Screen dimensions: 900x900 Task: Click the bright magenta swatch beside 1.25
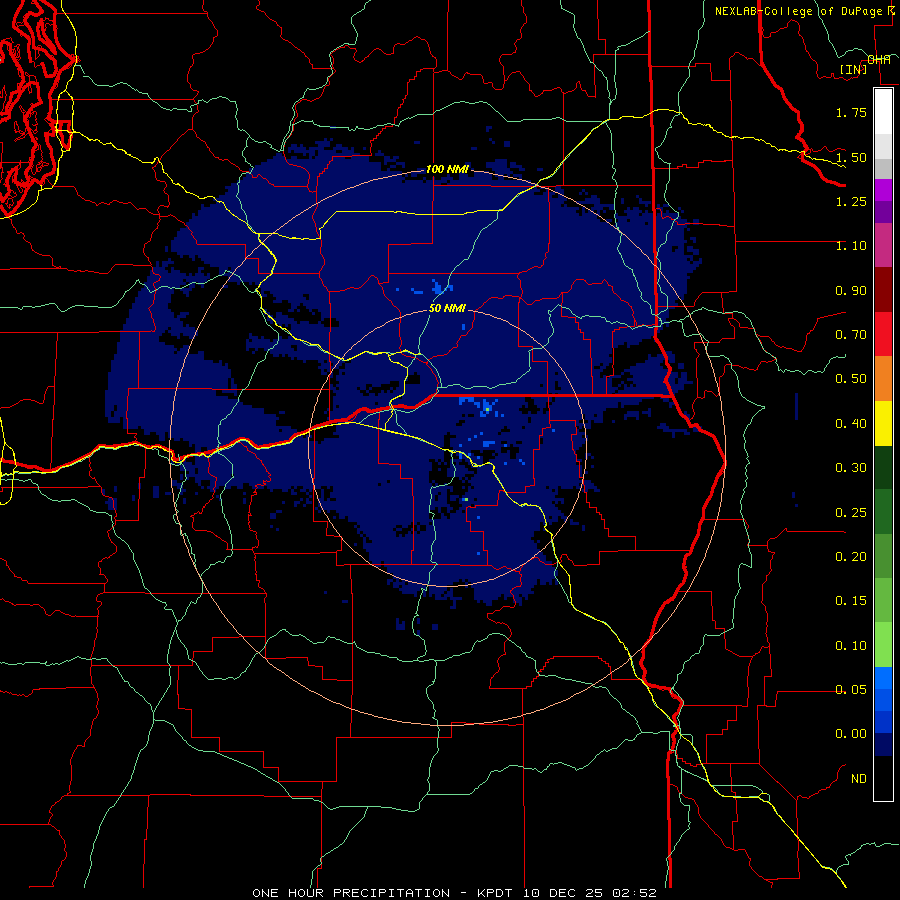pos(883,190)
